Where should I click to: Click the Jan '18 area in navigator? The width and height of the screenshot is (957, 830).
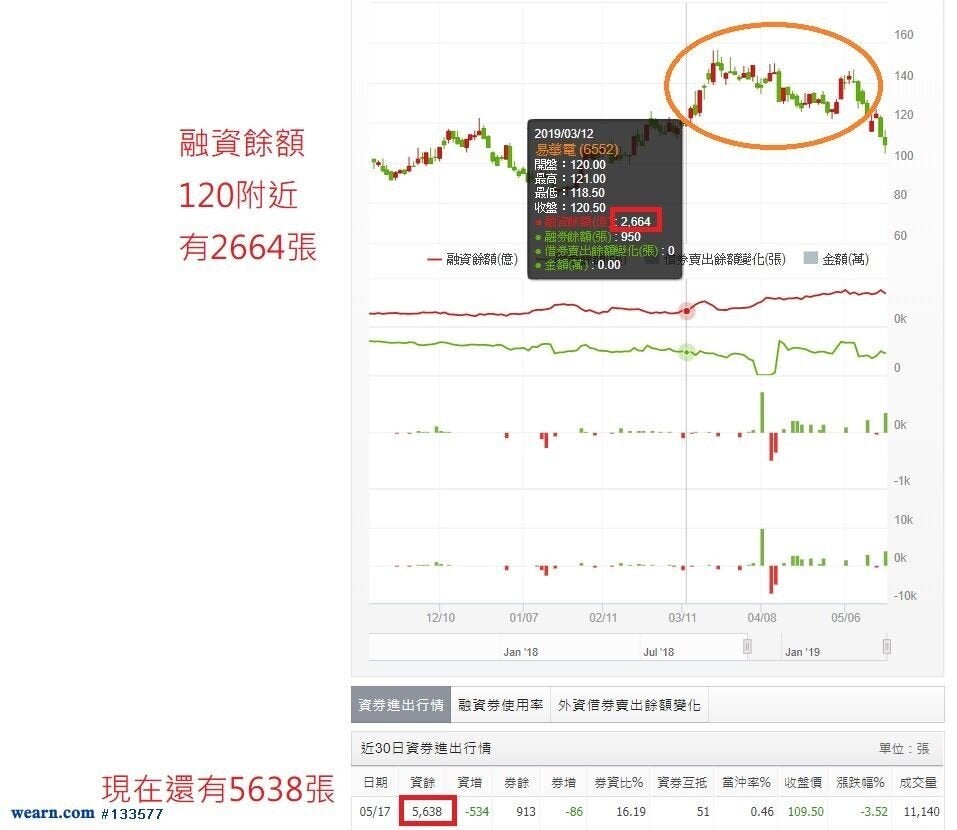coord(521,652)
